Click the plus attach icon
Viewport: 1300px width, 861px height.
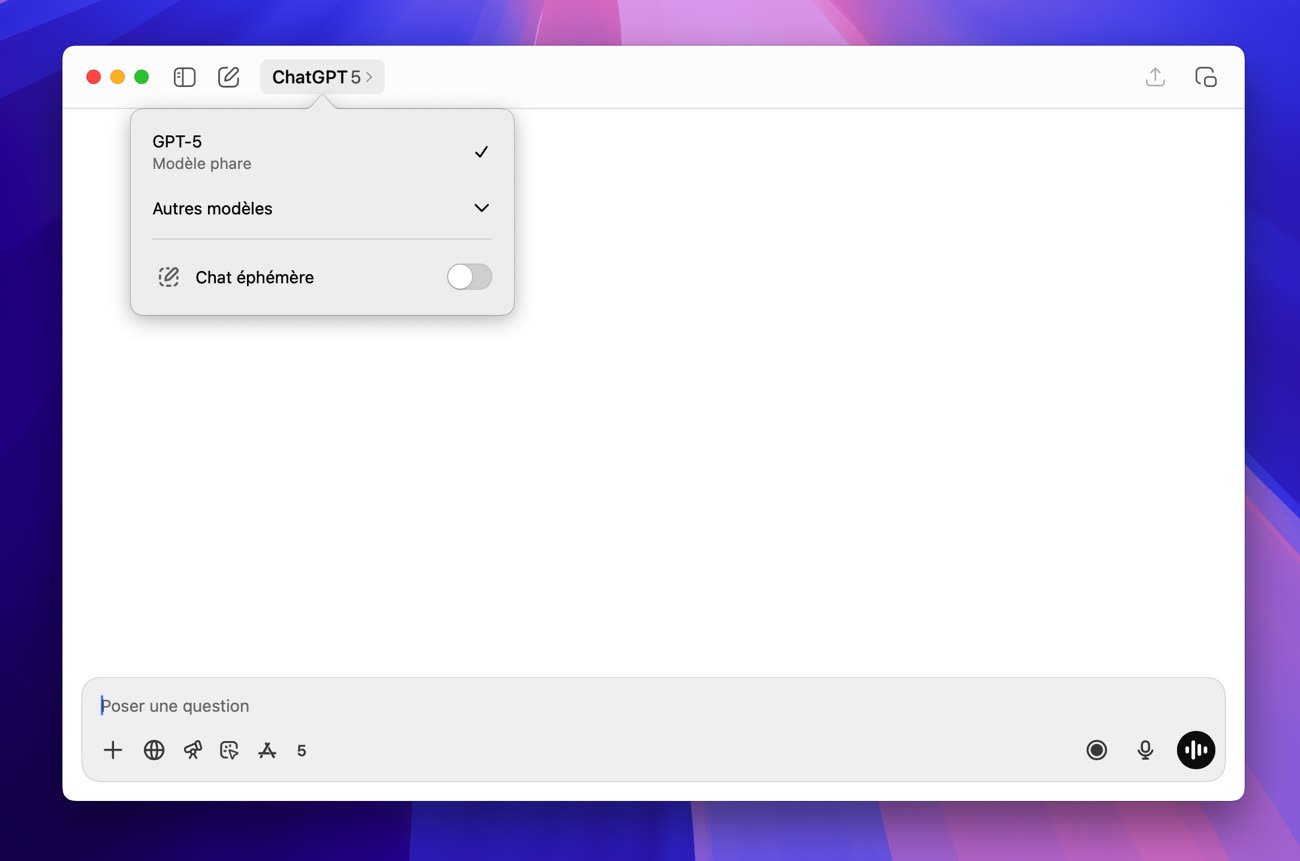(113, 750)
